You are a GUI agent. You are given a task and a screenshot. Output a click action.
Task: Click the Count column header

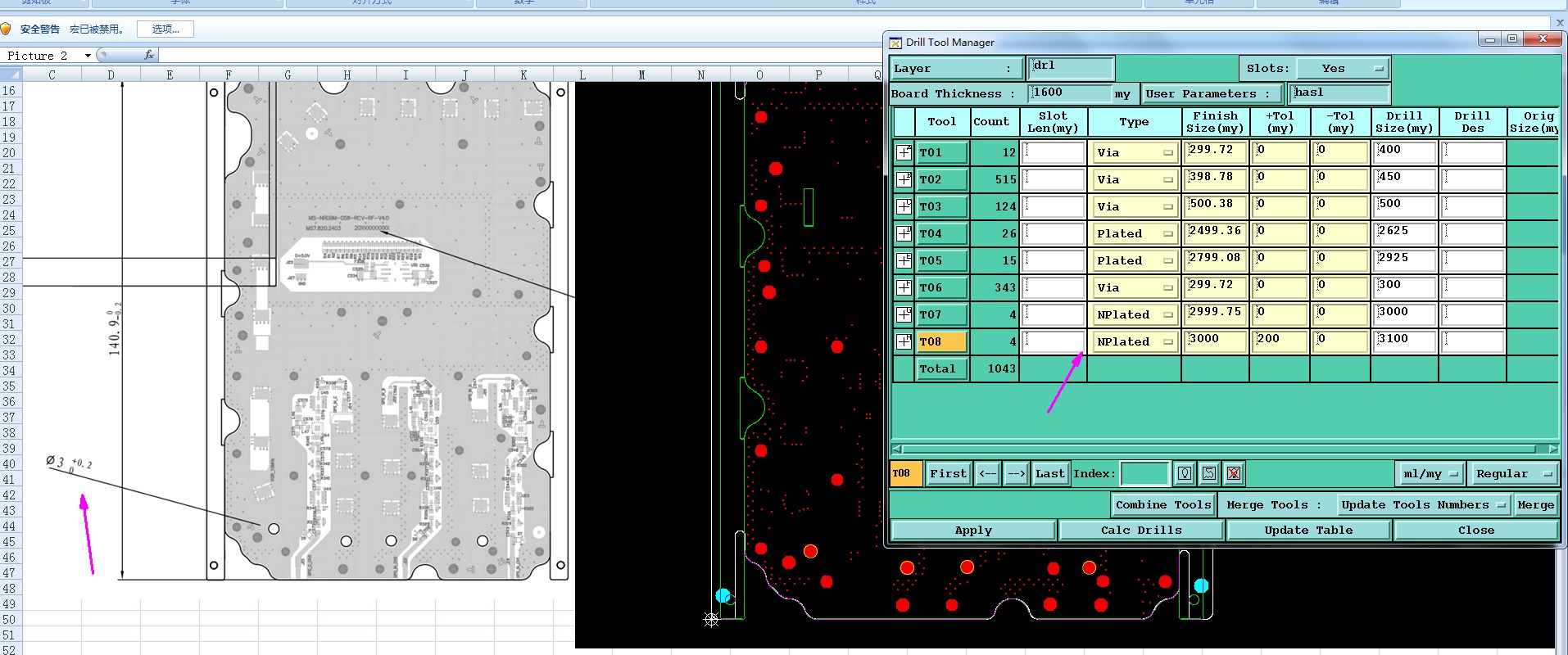click(995, 122)
